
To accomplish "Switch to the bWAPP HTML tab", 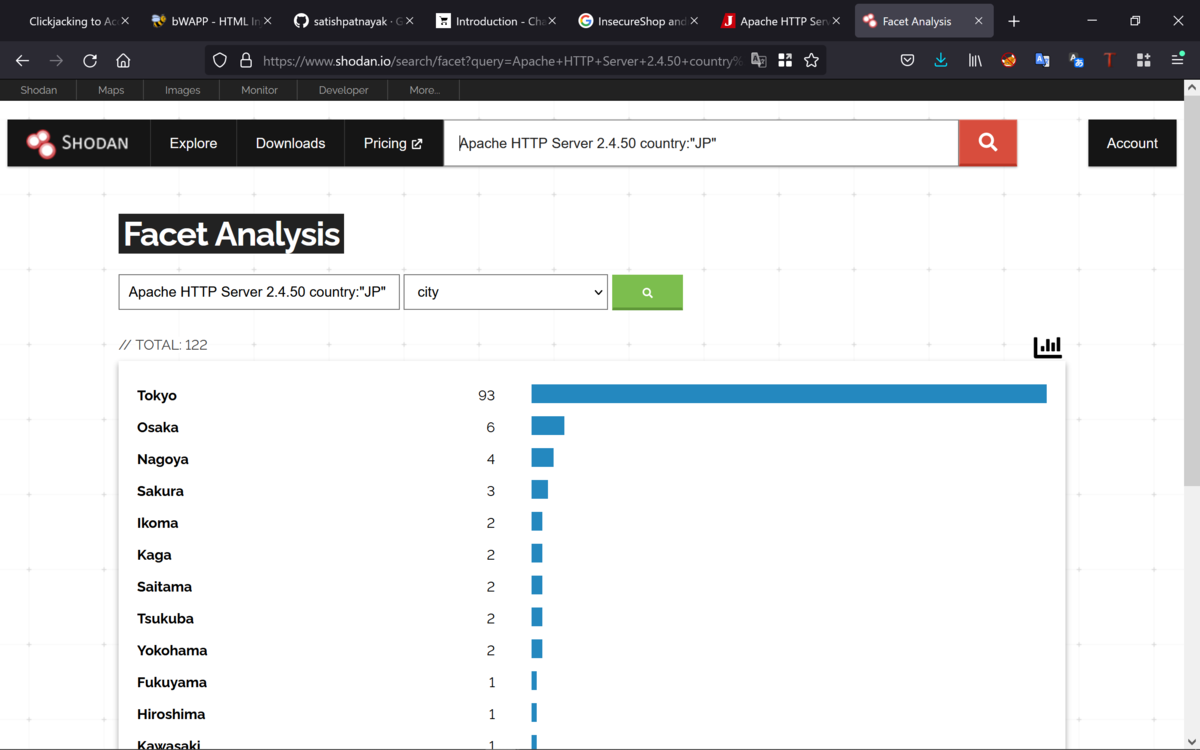I will (x=211, y=21).
